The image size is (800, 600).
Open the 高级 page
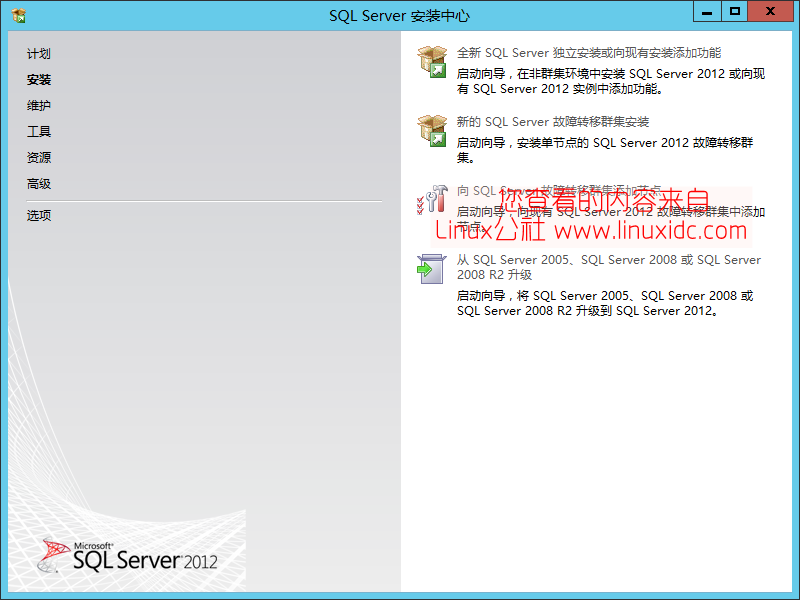(39, 184)
